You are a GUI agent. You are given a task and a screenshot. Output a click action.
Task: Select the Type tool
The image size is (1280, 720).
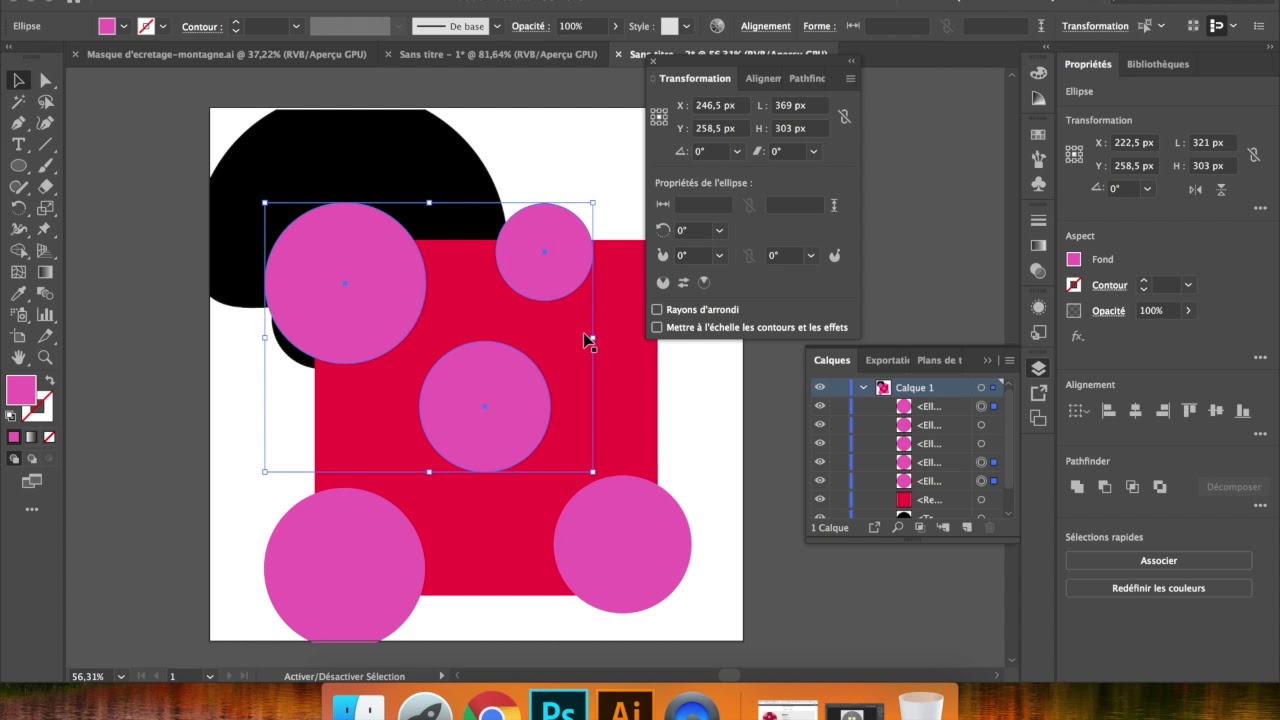[18, 145]
